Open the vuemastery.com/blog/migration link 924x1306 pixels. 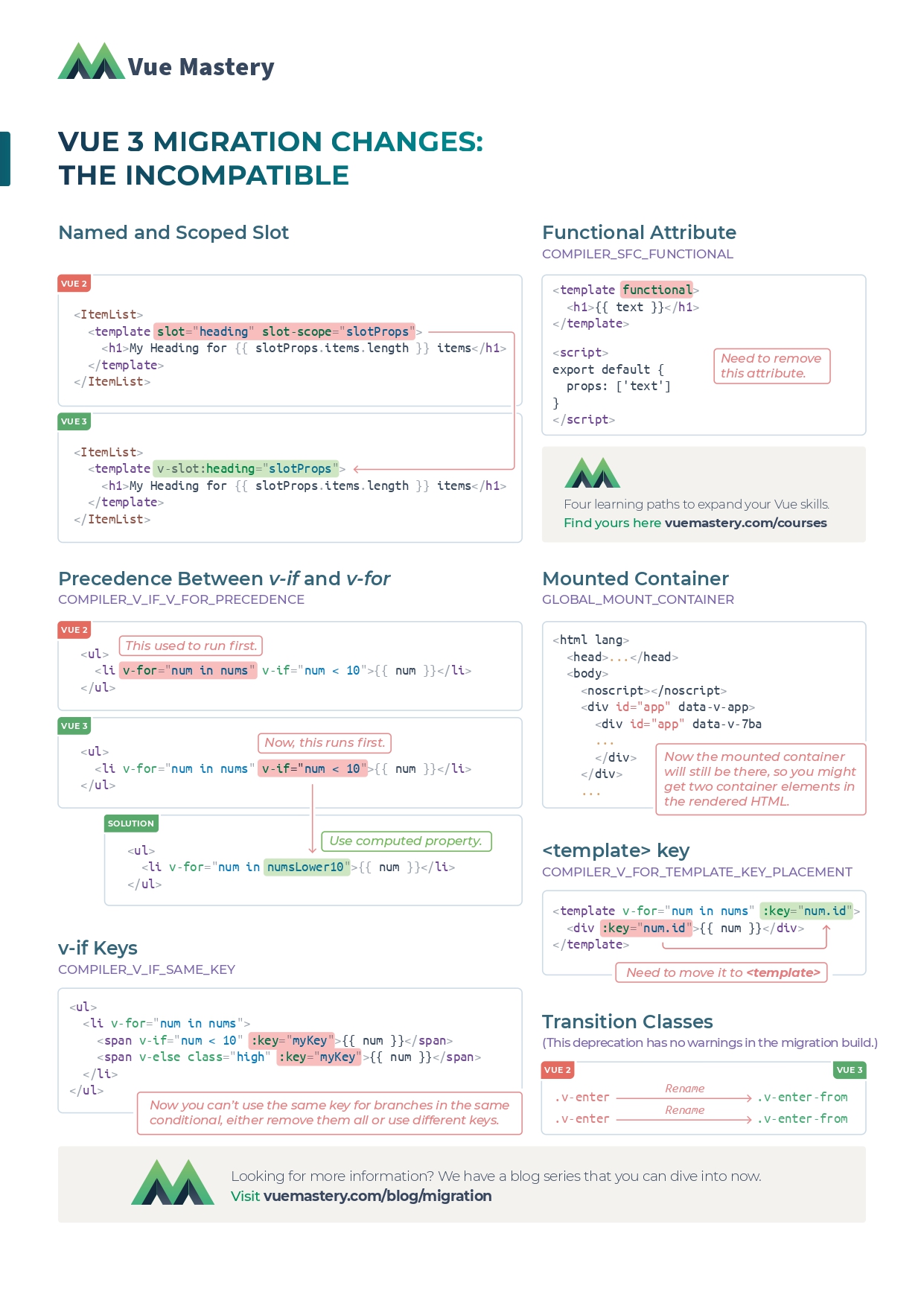(x=377, y=1196)
